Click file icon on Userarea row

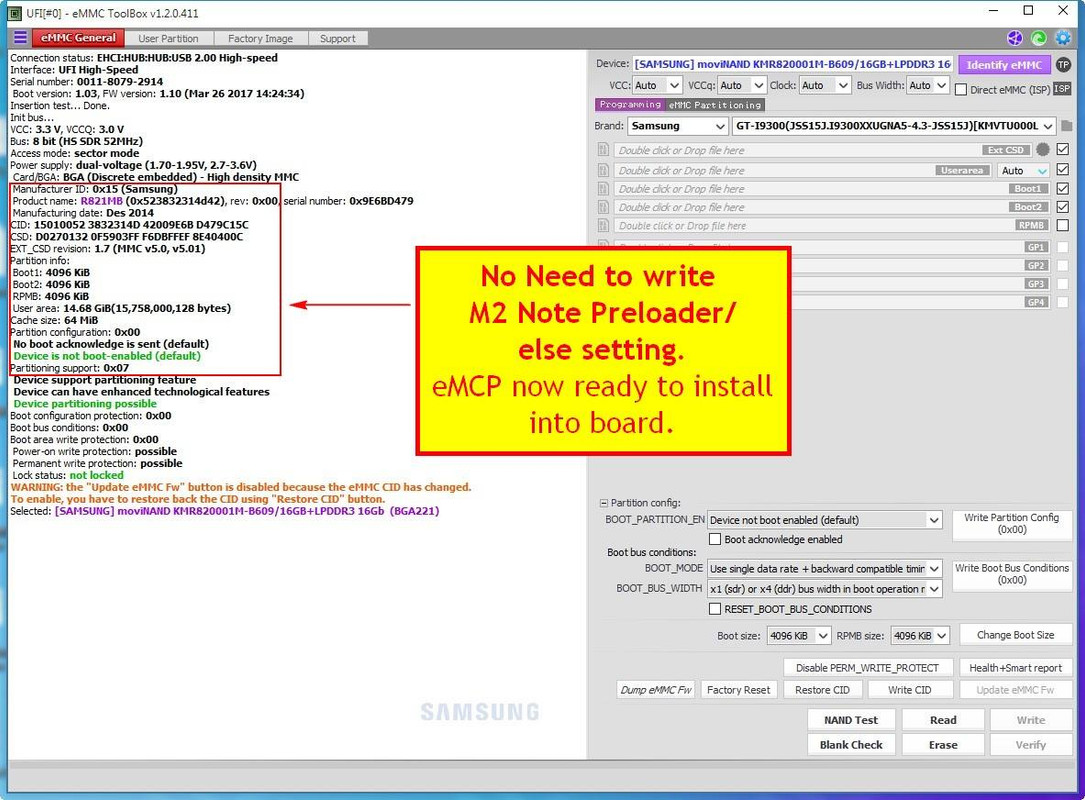(x=603, y=170)
